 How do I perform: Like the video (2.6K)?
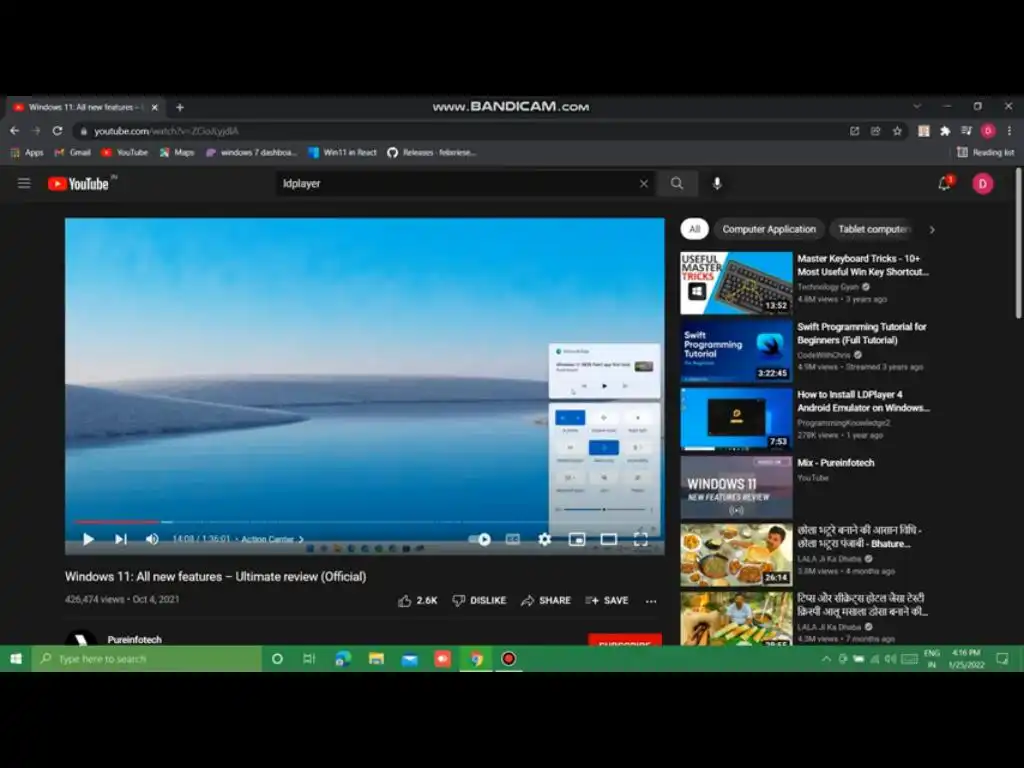coord(417,600)
